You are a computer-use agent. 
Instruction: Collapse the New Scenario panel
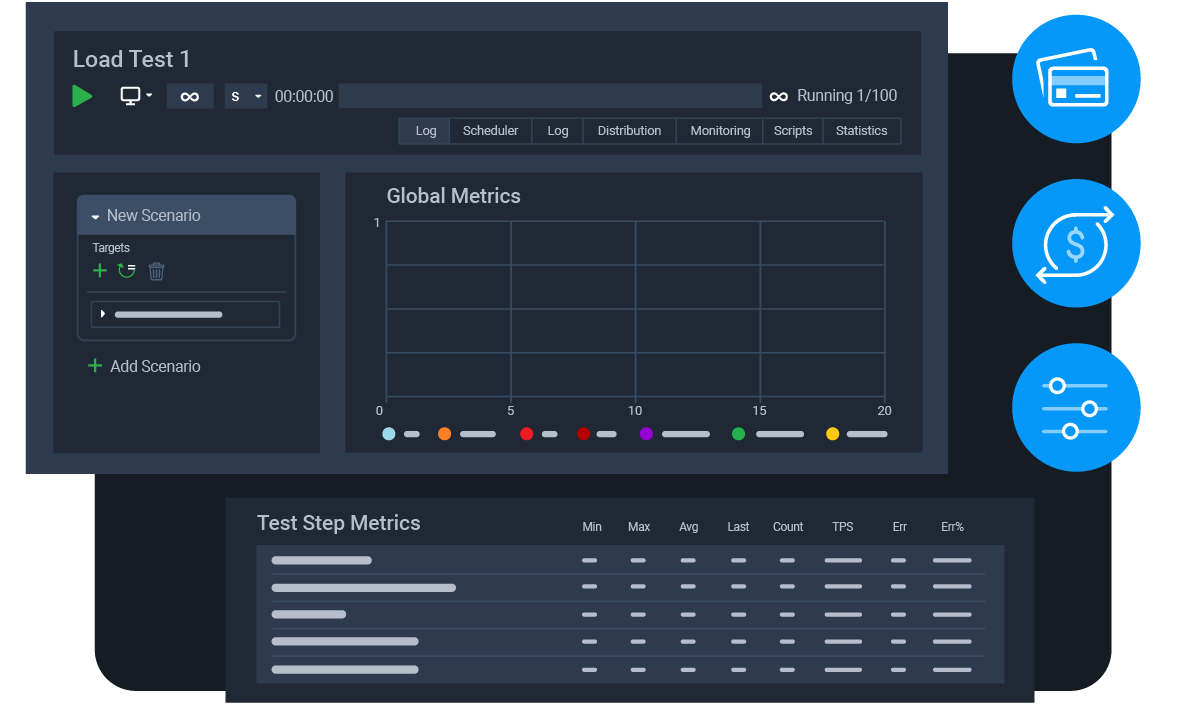click(x=95, y=217)
